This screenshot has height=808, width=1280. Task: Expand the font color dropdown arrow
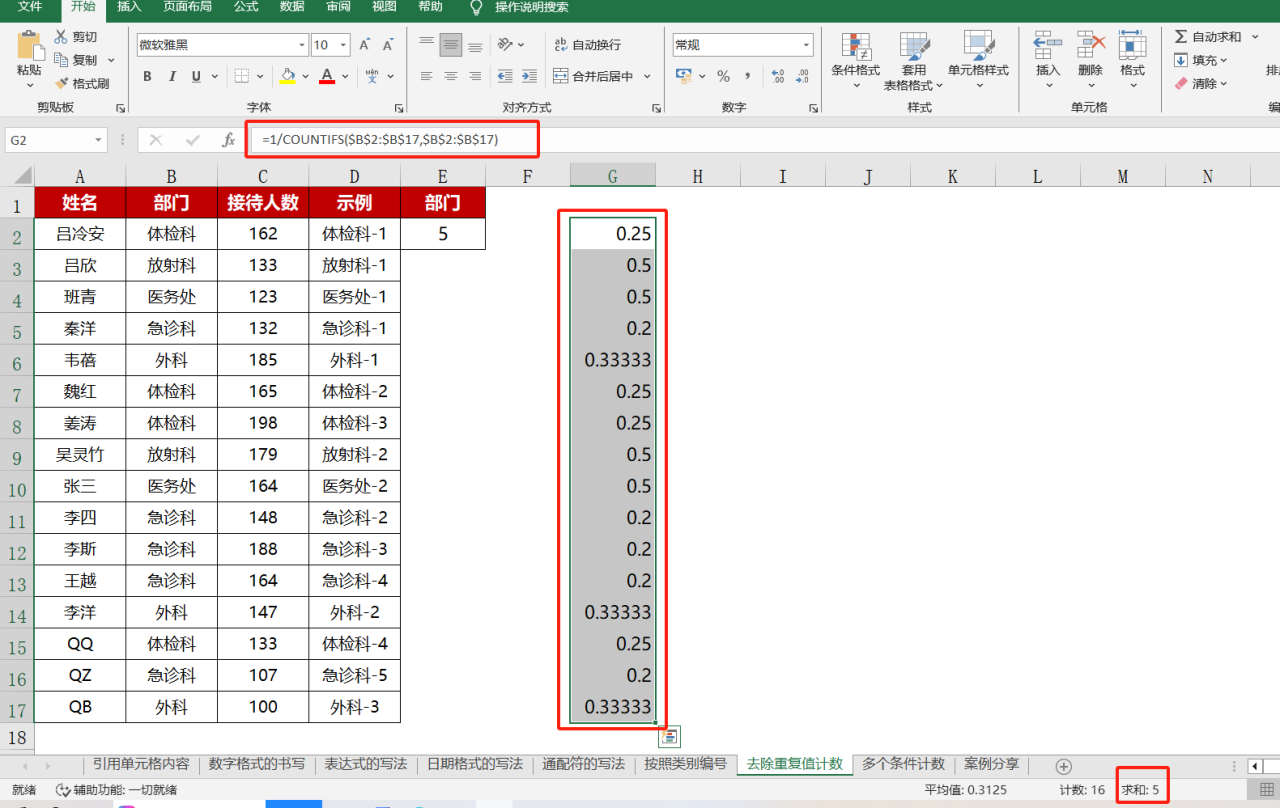click(345, 76)
